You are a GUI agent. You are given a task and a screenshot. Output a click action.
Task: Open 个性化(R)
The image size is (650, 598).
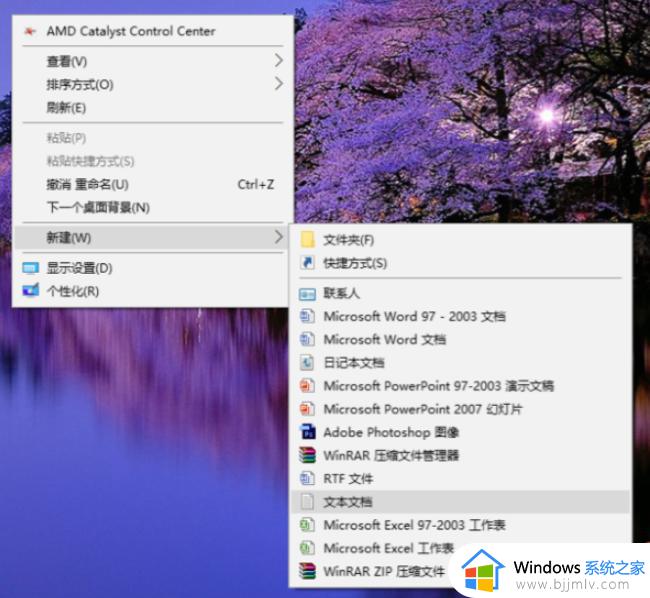[x=153, y=291]
